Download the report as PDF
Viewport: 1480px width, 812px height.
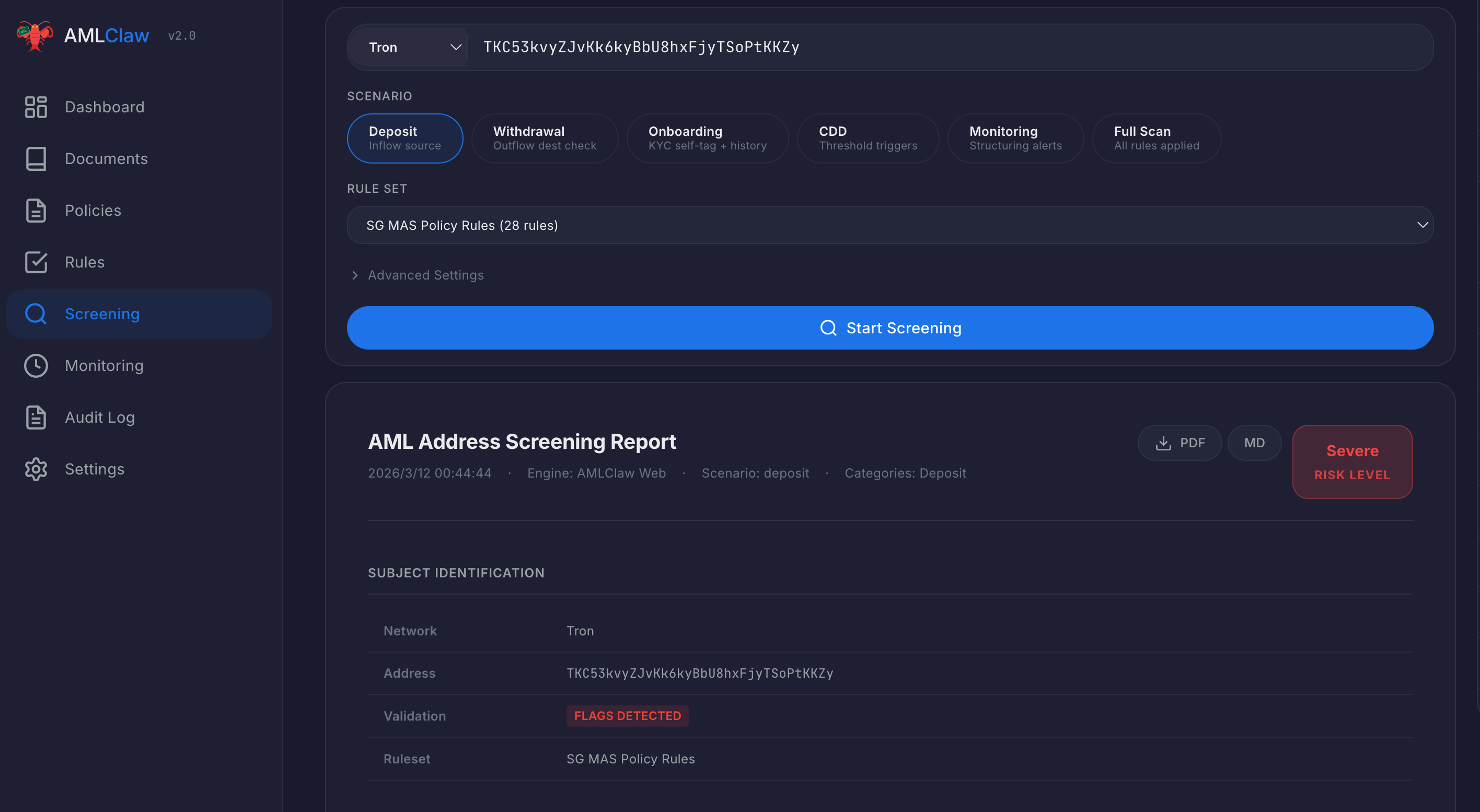1179,443
